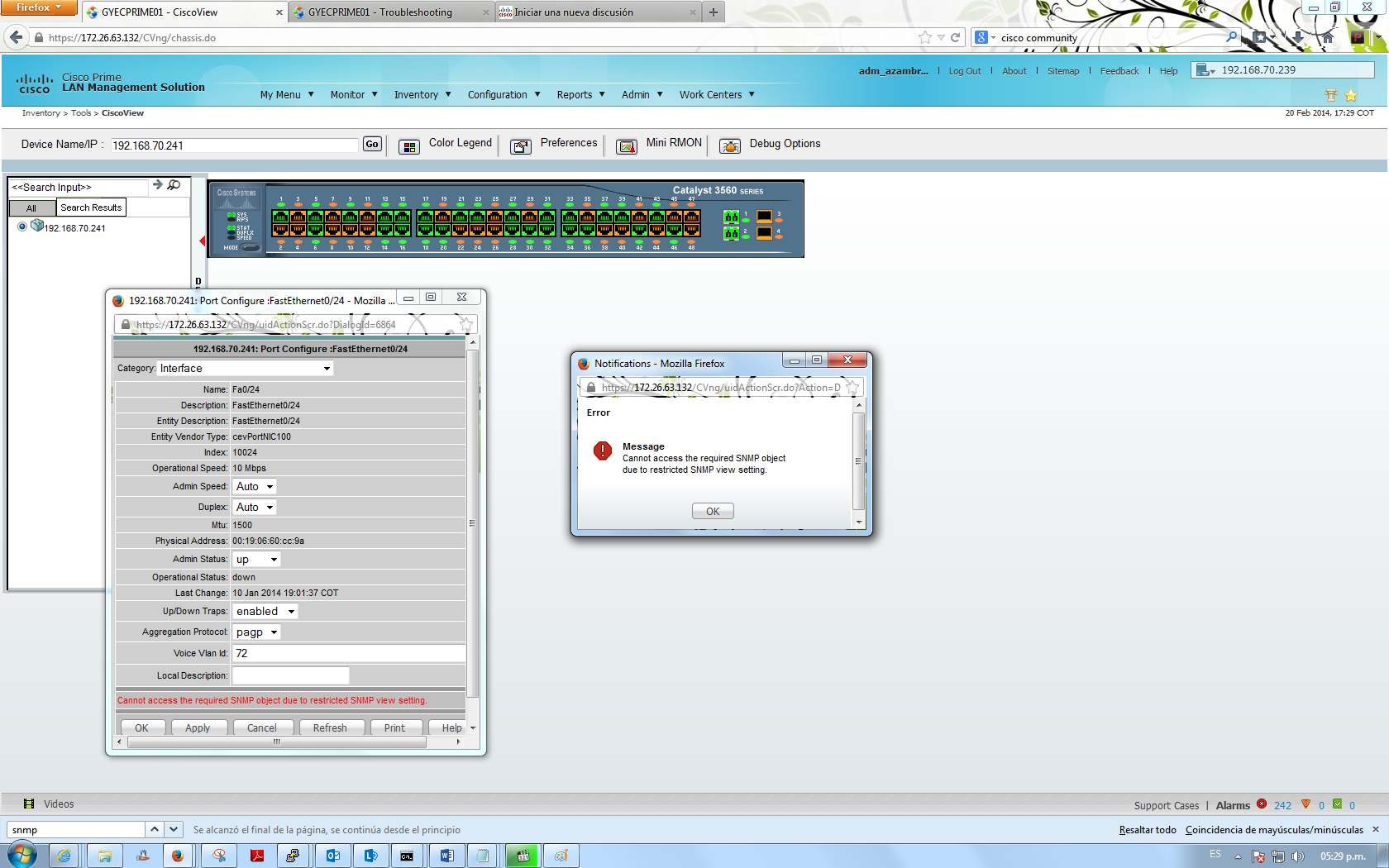Click the volume icon in system tray
Image resolution: width=1389 pixels, height=868 pixels.
(1298, 856)
